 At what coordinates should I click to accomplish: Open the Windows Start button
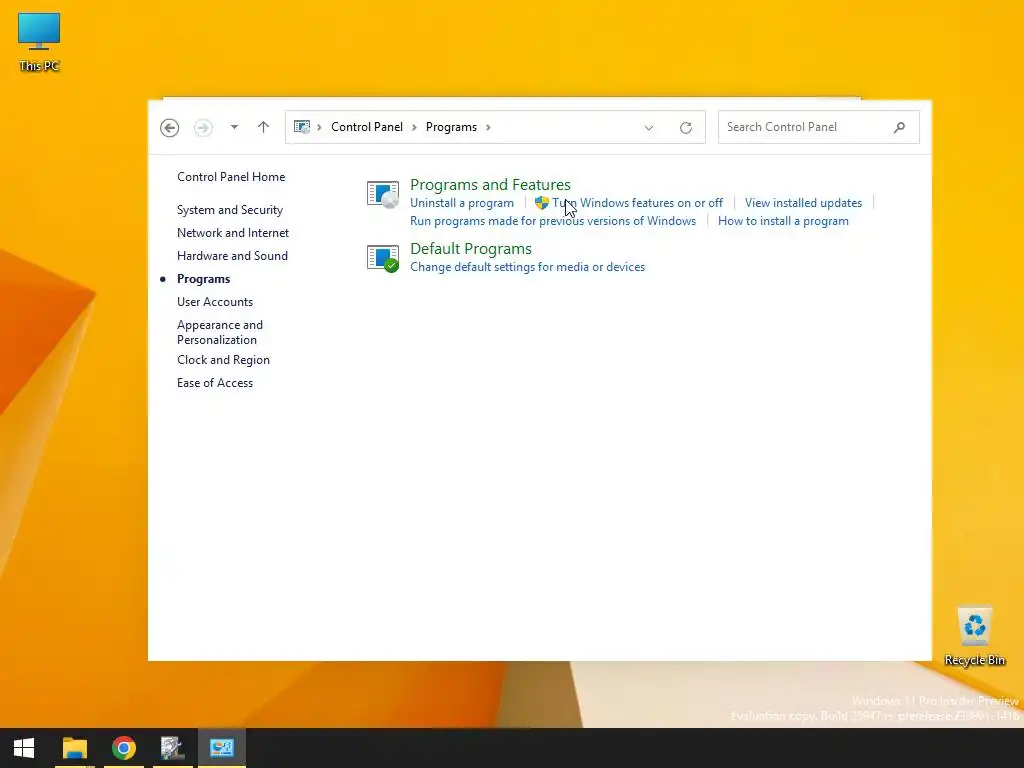click(x=24, y=748)
